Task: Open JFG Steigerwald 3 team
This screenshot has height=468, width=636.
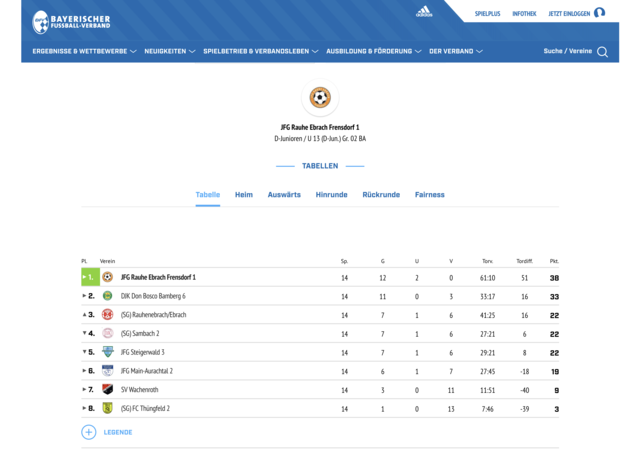Action: [x=142, y=352]
